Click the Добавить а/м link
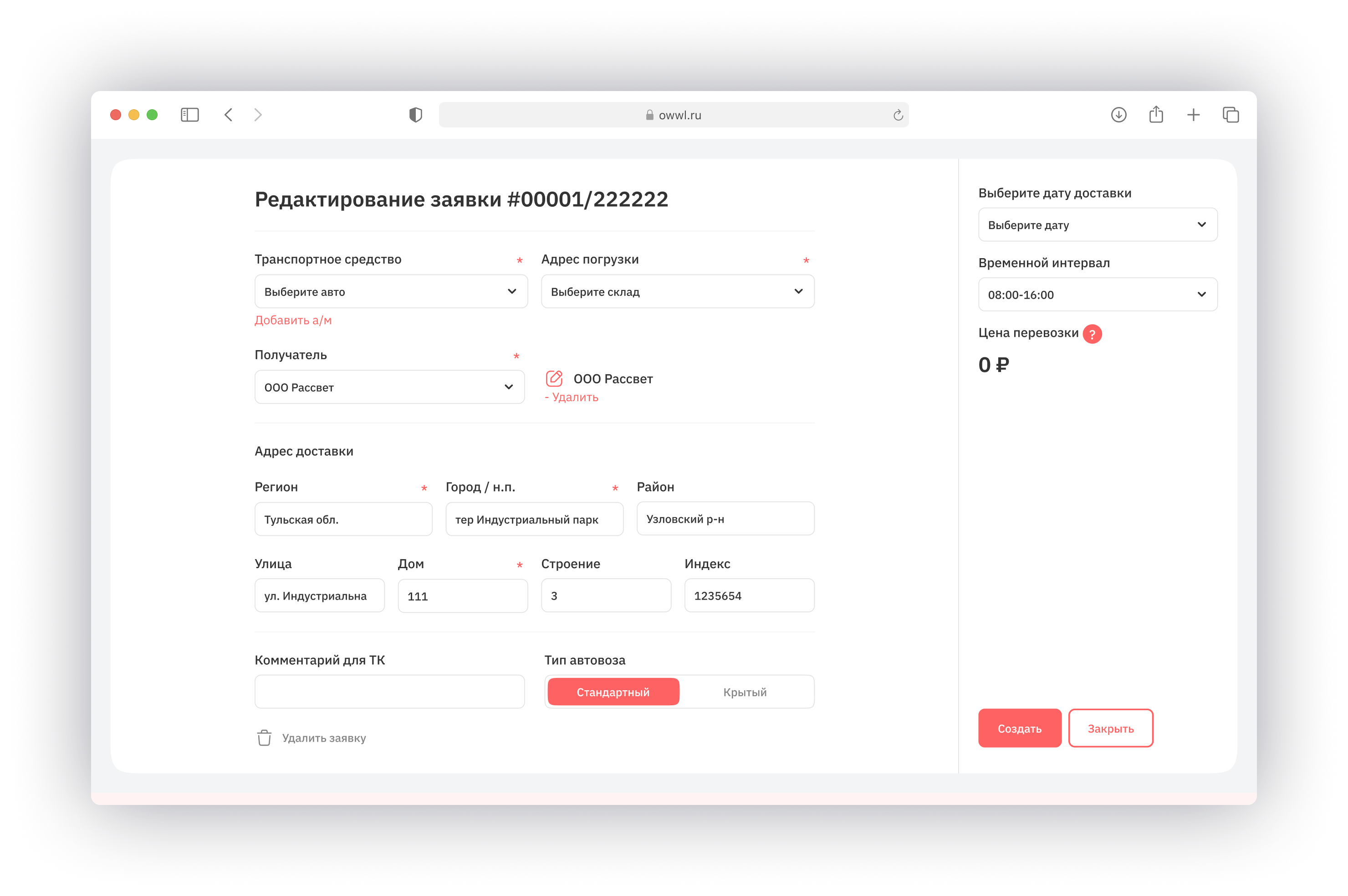The image size is (1348, 896). pyautogui.click(x=293, y=320)
